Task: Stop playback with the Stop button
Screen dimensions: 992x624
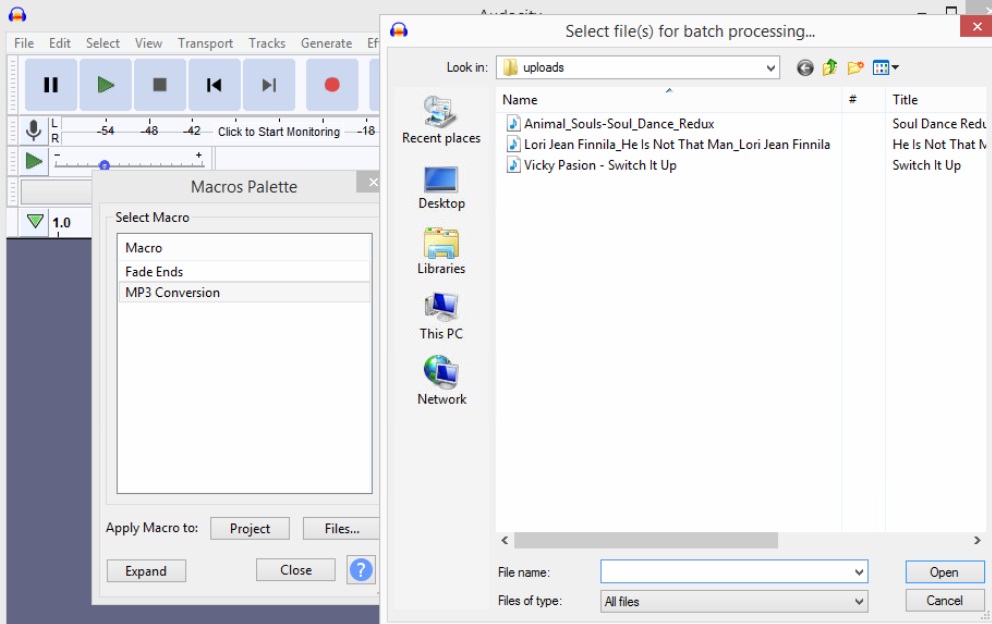Action: (x=160, y=85)
